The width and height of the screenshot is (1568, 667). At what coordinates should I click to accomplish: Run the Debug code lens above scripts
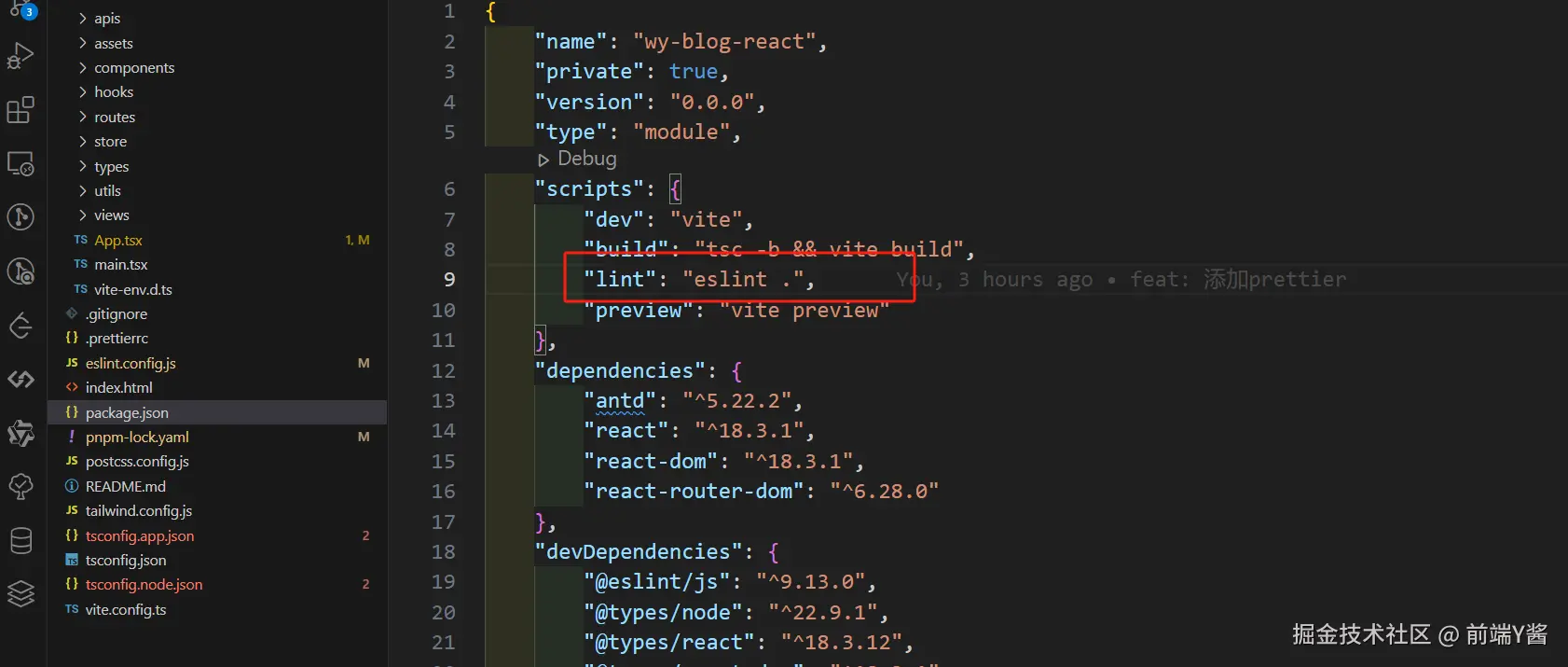click(x=577, y=159)
